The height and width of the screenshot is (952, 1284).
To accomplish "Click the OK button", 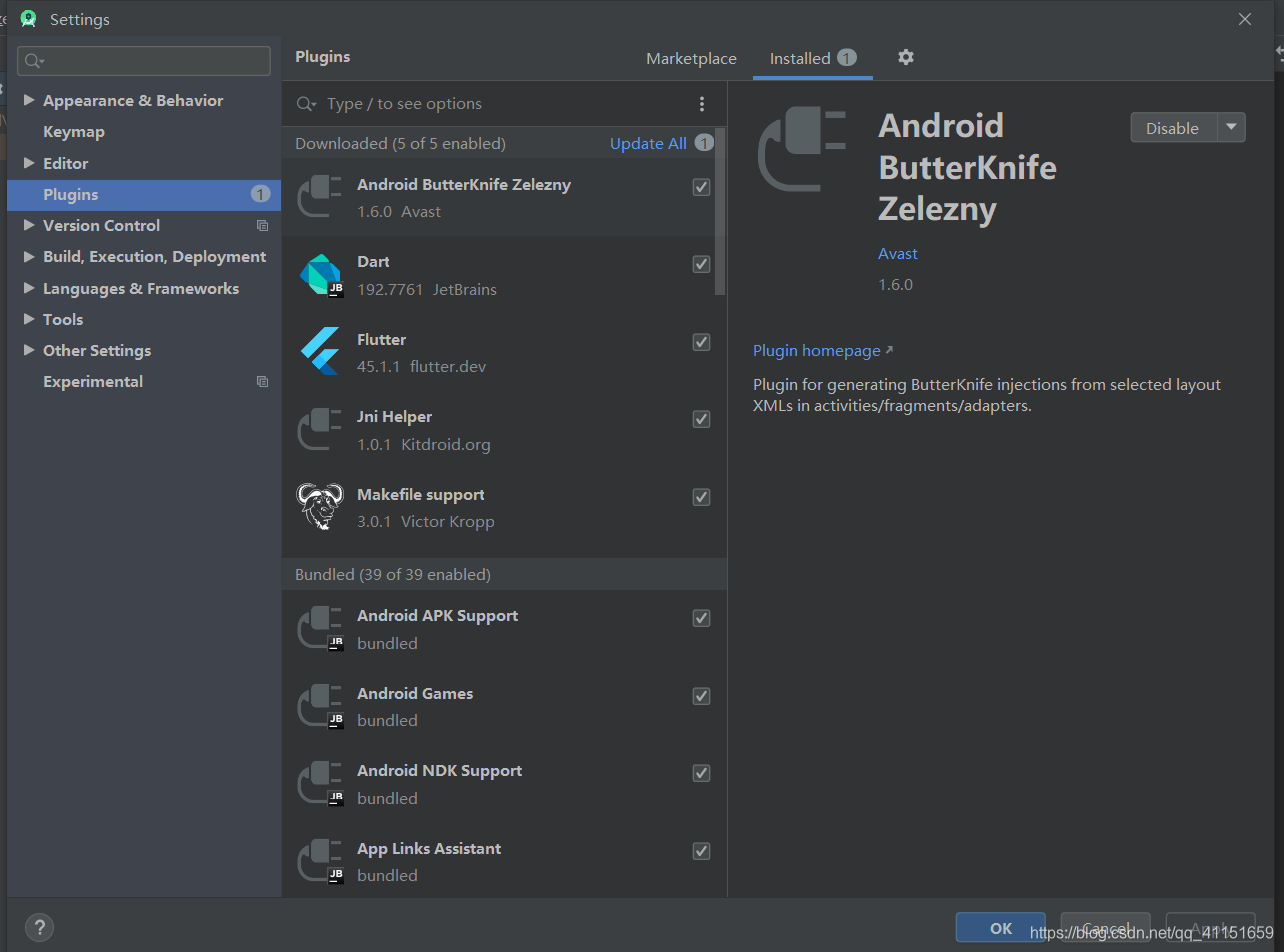I will pos(1001,928).
